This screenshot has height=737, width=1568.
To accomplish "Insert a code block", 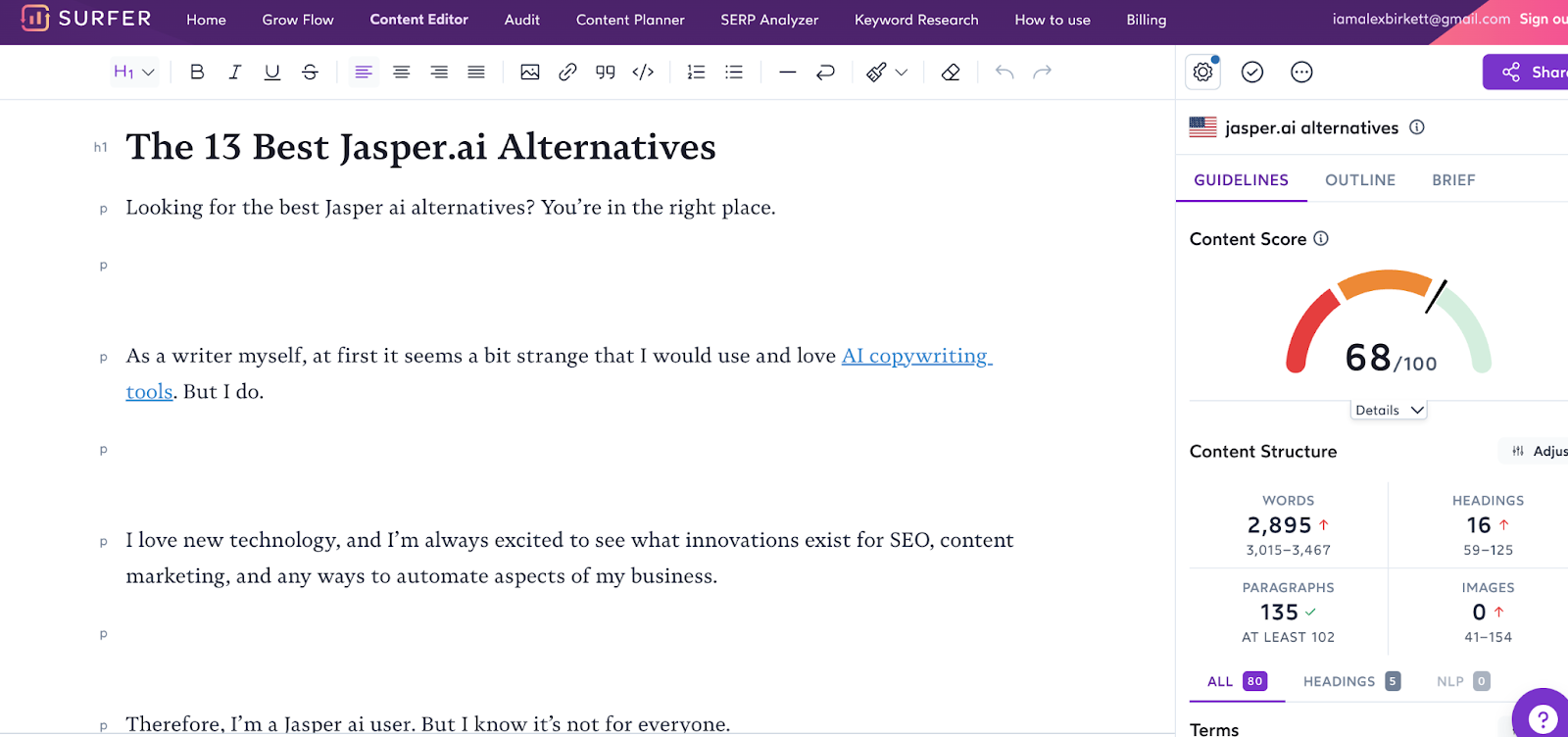I will click(x=643, y=72).
